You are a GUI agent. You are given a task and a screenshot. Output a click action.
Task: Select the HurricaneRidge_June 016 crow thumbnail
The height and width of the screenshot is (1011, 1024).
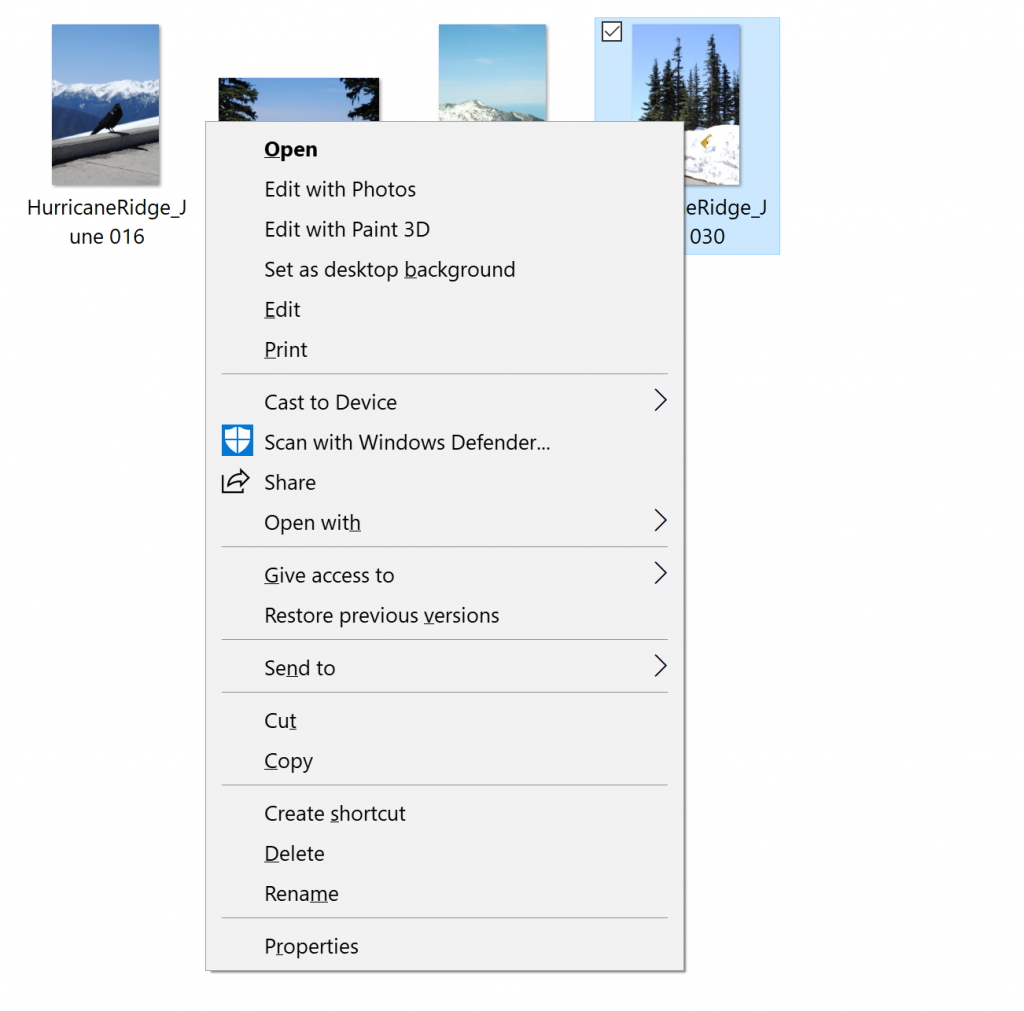click(x=106, y=105)
